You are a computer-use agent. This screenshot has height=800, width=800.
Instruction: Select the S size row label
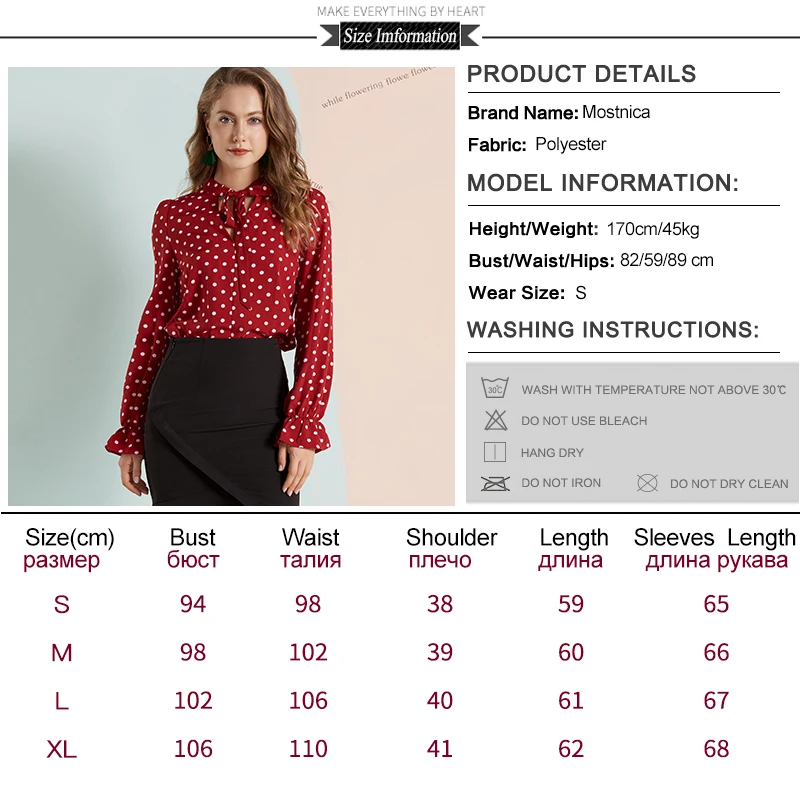[x=62, y=604]
